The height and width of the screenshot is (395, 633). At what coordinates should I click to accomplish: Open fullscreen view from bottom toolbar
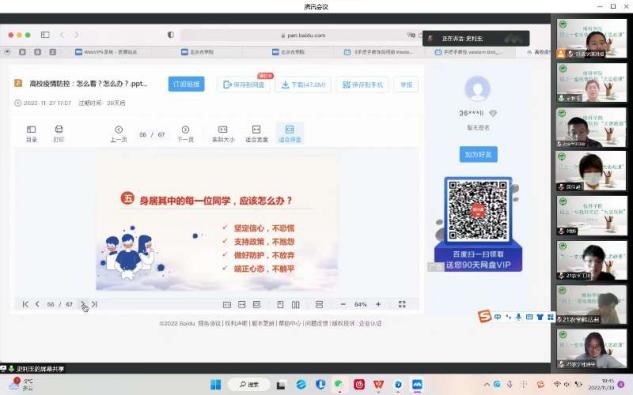(402, 304)
